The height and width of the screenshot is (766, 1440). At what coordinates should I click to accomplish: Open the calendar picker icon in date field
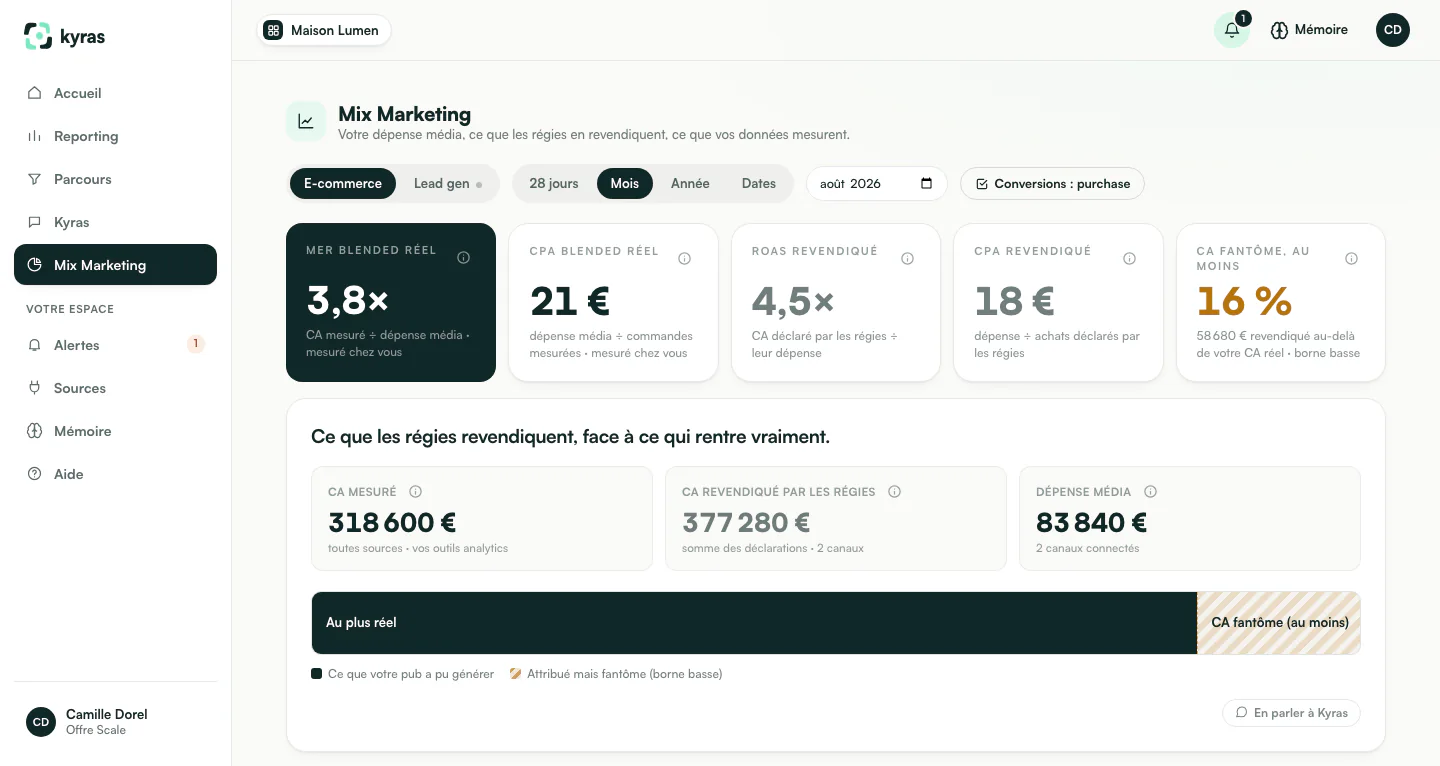coord(926,184)
